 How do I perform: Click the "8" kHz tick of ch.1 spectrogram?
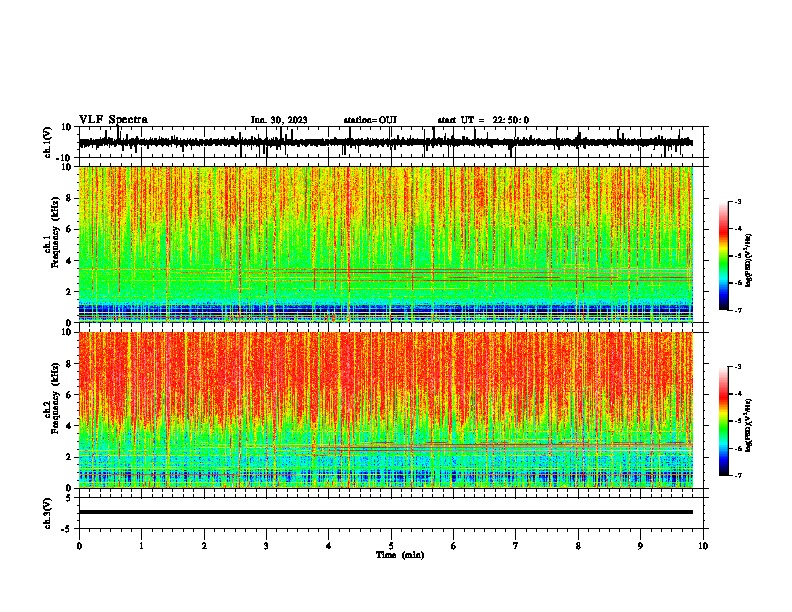tap(69, 198)
